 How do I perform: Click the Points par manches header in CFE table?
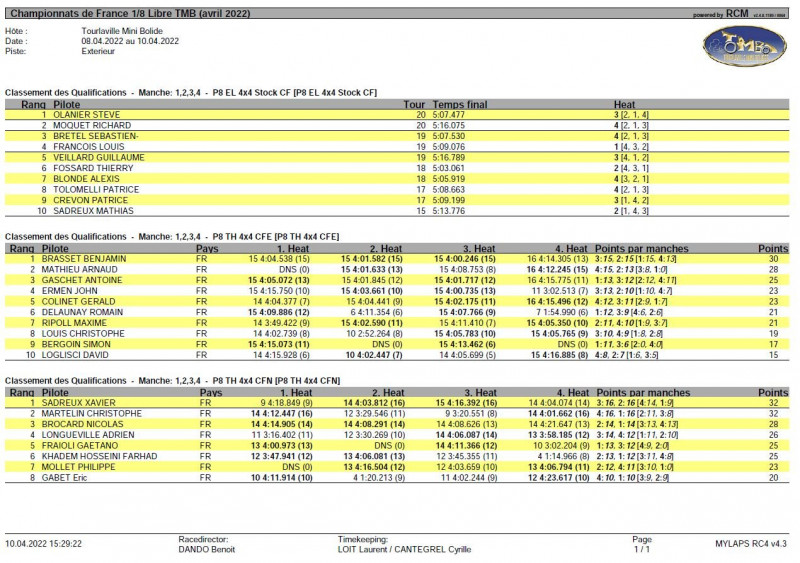641,248
